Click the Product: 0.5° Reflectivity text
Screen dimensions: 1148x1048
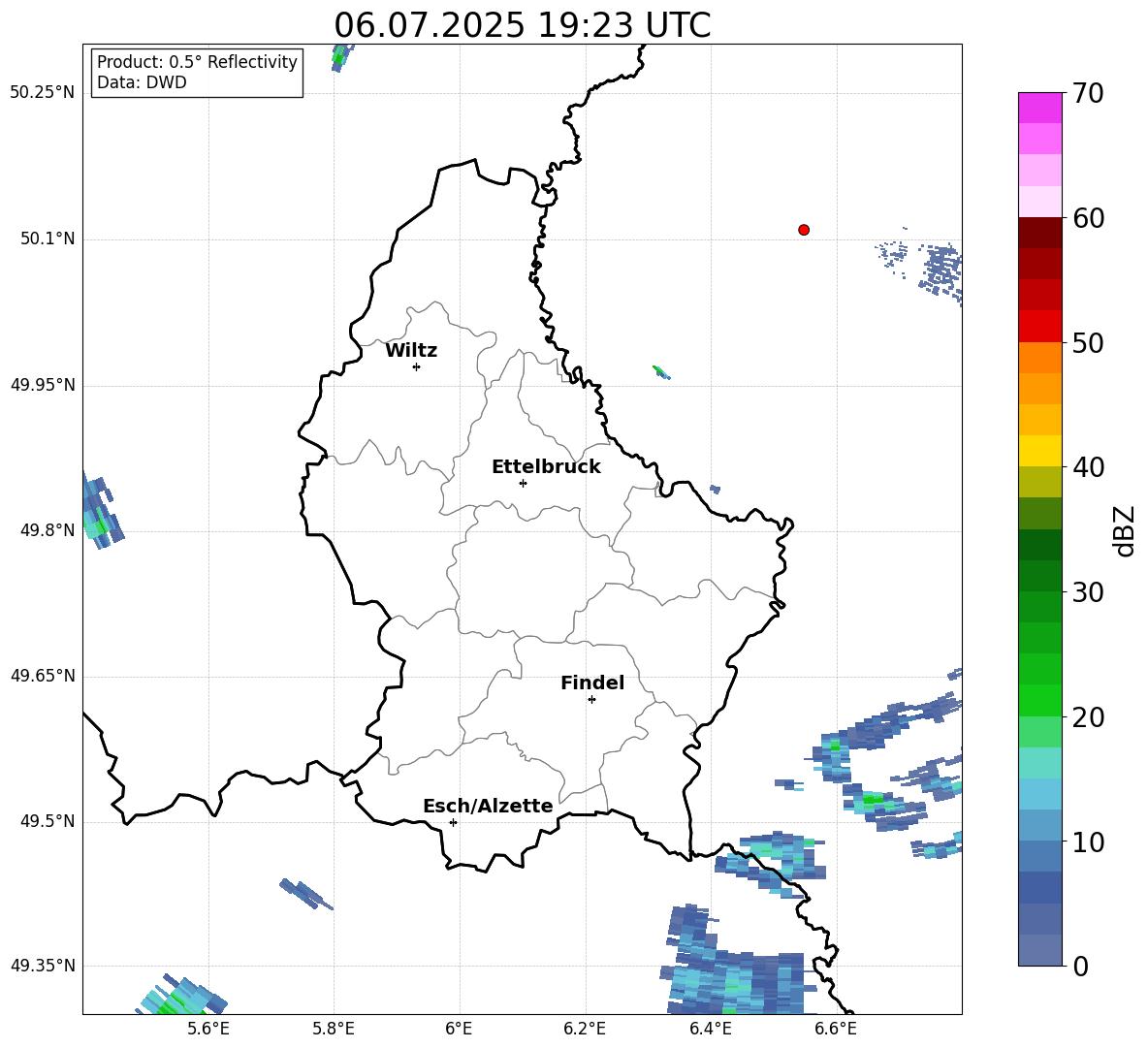tap(197, 61)
